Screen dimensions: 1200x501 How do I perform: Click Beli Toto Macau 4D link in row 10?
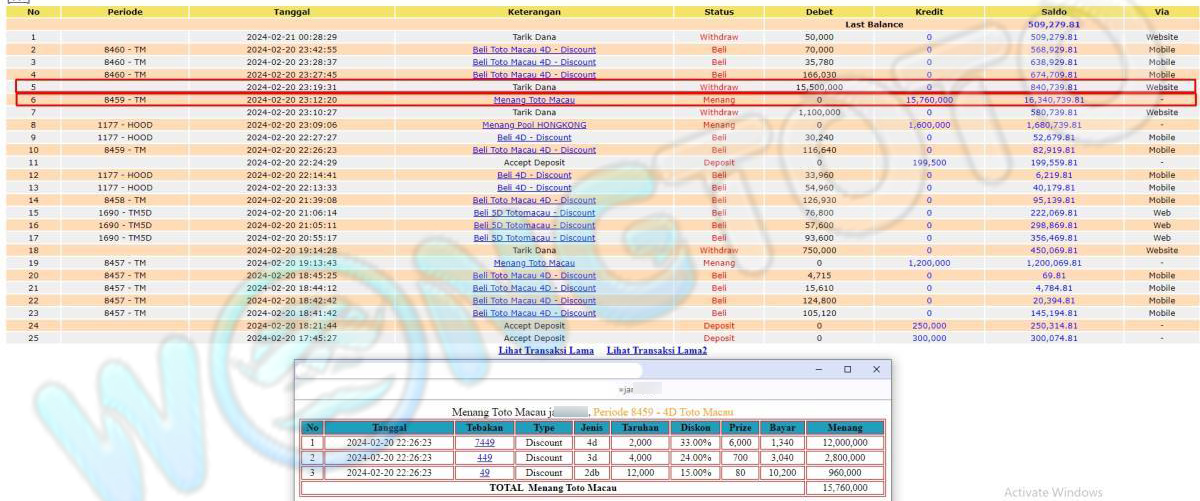coord(534,150)
